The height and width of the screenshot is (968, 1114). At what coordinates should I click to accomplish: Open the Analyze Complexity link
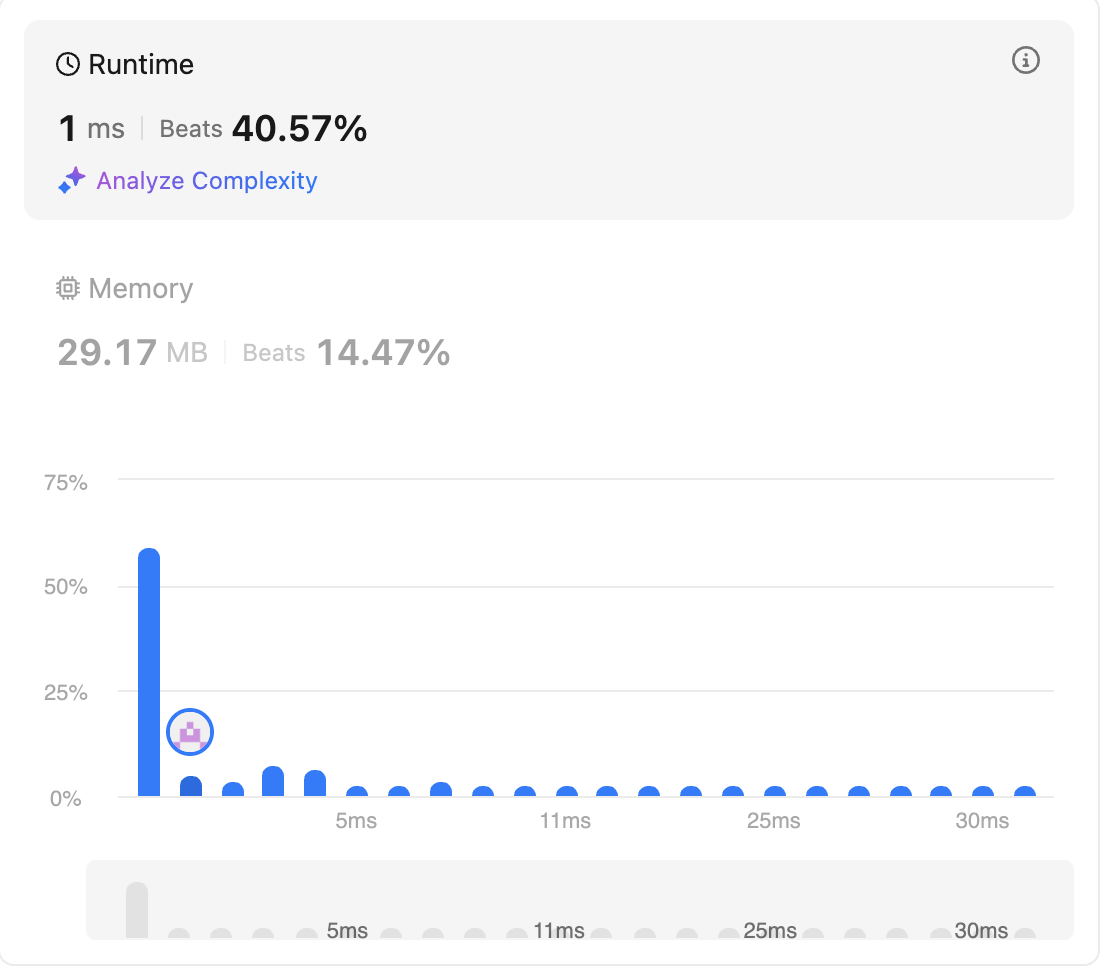pos(206,181)
